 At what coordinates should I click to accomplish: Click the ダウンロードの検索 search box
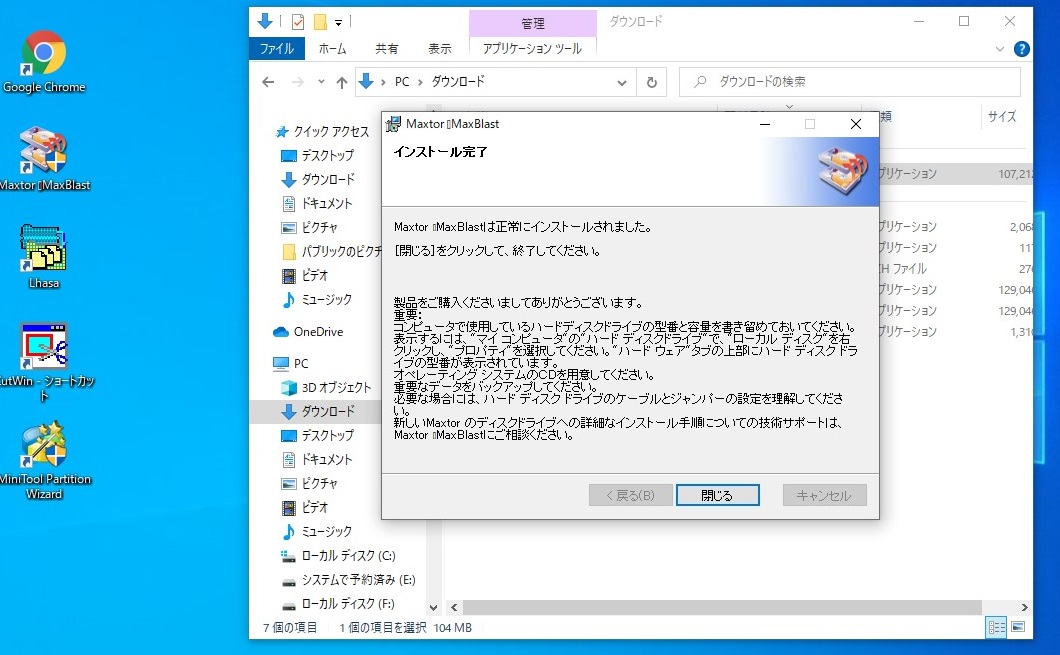(x=850, y=82)
